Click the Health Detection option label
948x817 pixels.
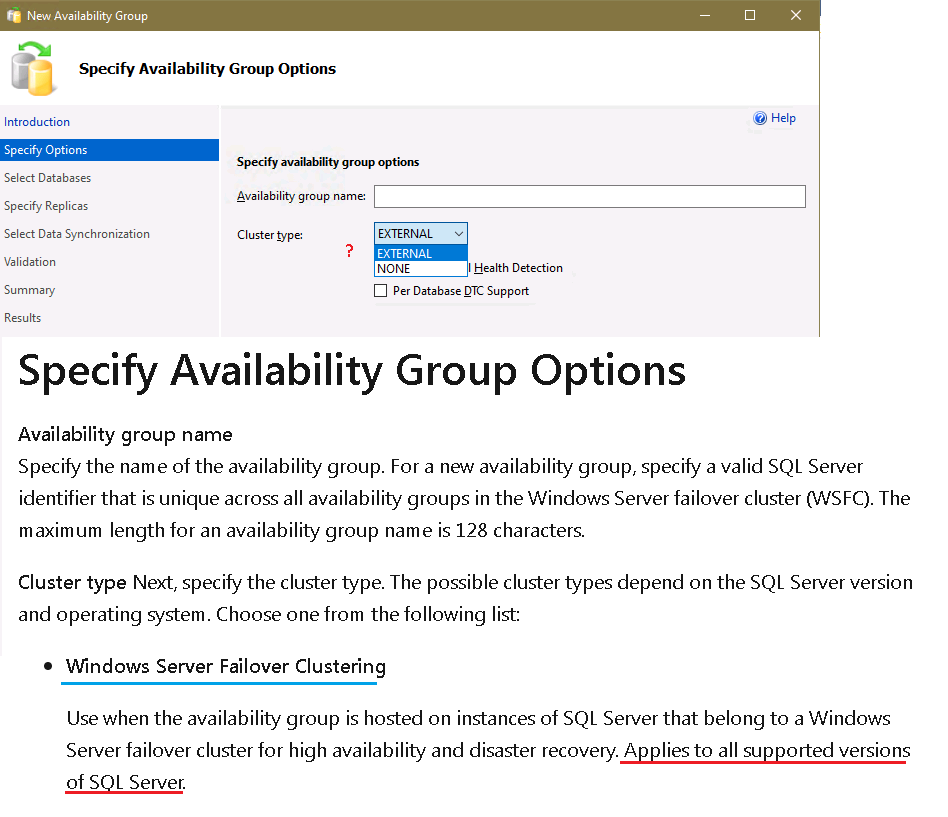pos(518,268)
